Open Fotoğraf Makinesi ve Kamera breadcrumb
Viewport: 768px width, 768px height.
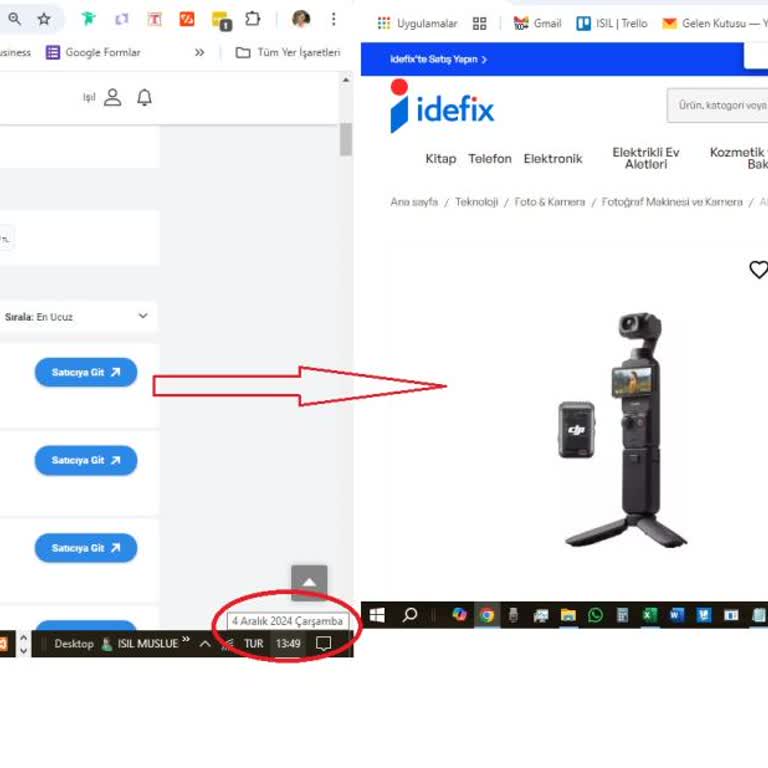pyautogui.click(x=672, y=202)
